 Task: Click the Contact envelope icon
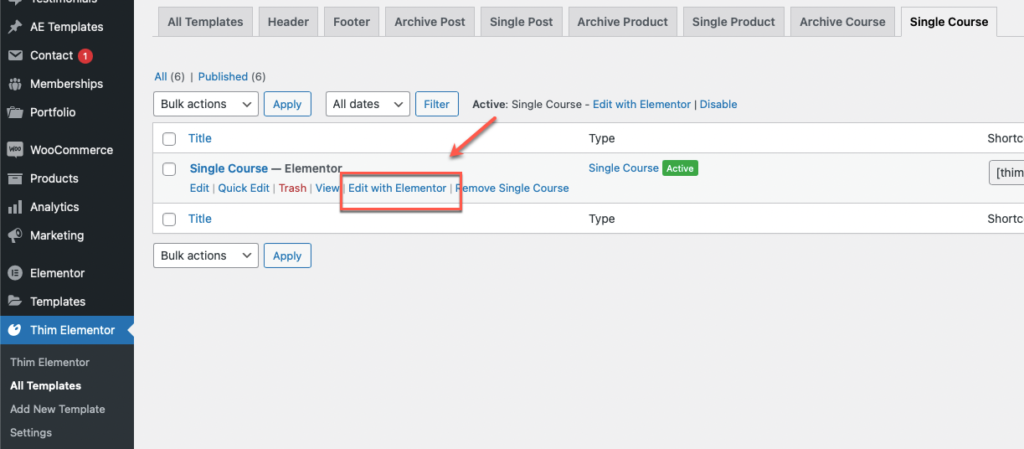click(x=14, y=56)
